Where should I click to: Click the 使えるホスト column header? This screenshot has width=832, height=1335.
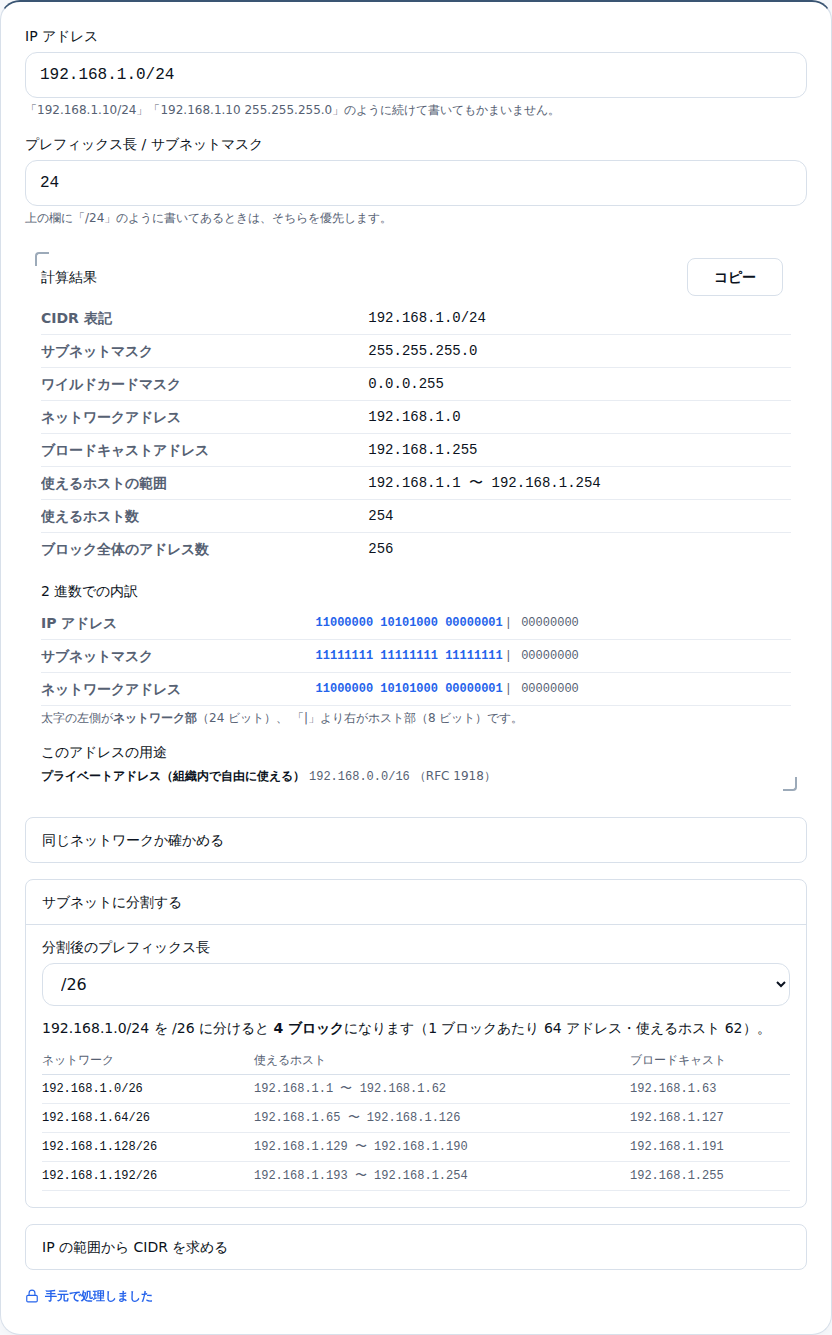pos(290,1060)
